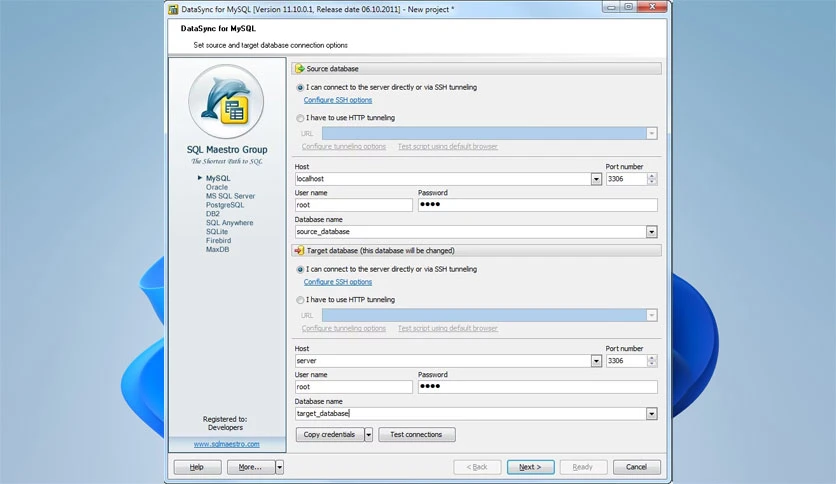836x484 pixels.
Task: Click source Test script using default browser
Action: point(448,147)
